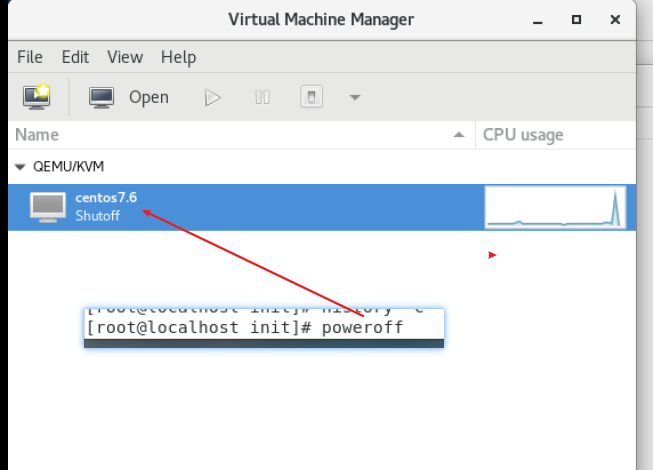This screenshot has width=653, height=470.
Task: Click the monitor icon beside Open
Action: pyautogui.click(x=102, y=97)
